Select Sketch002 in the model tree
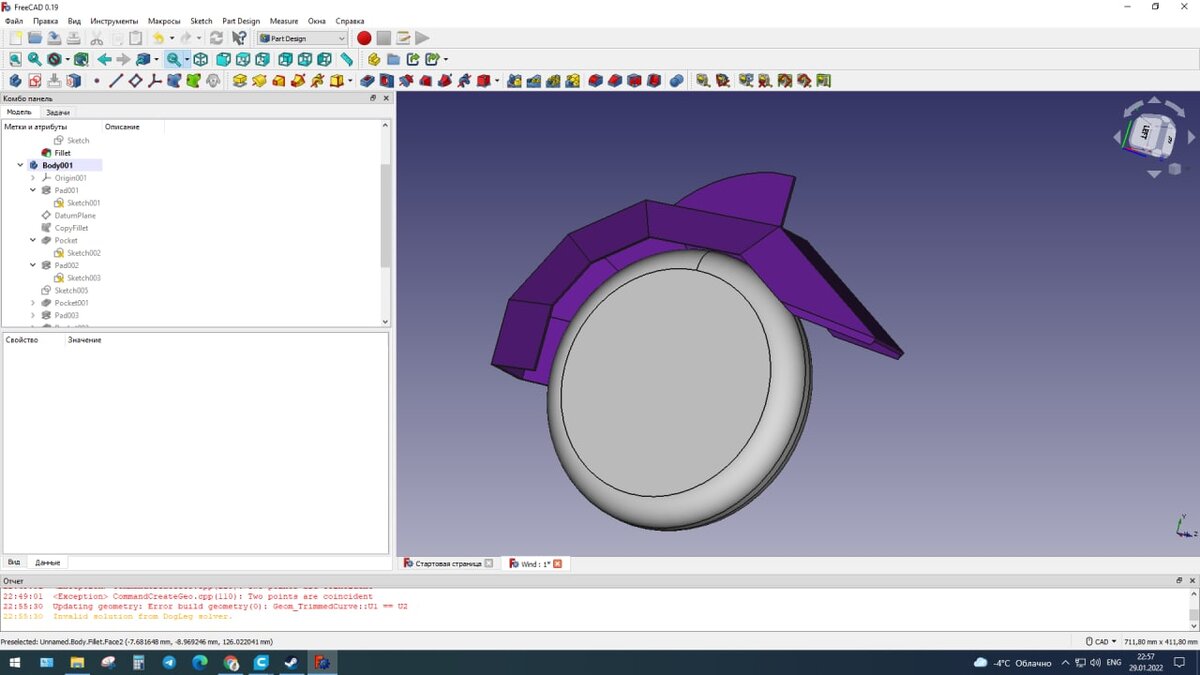The height and width of the screenshot is (675, 1200). 84,253
